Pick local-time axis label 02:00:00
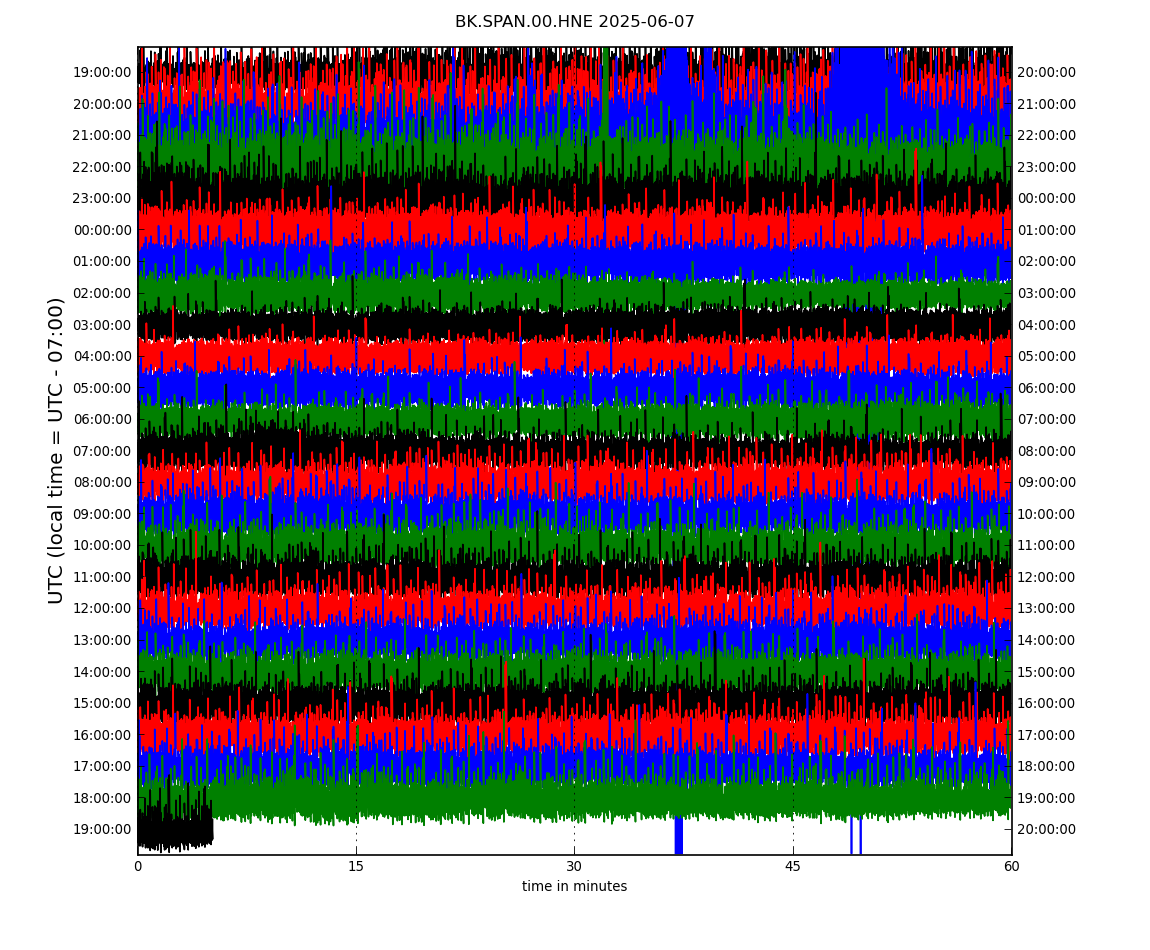1150x950 pixels. coord(1047,262)
